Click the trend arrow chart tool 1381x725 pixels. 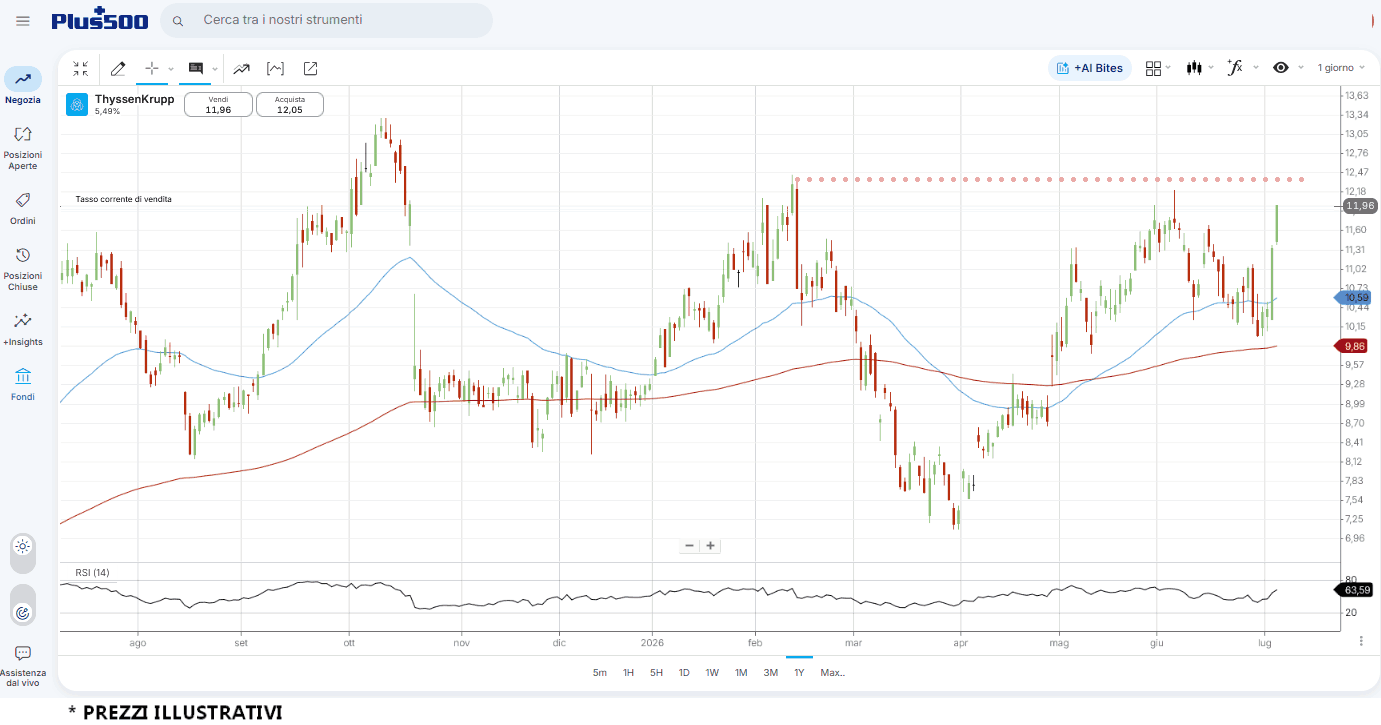point(241,68)
